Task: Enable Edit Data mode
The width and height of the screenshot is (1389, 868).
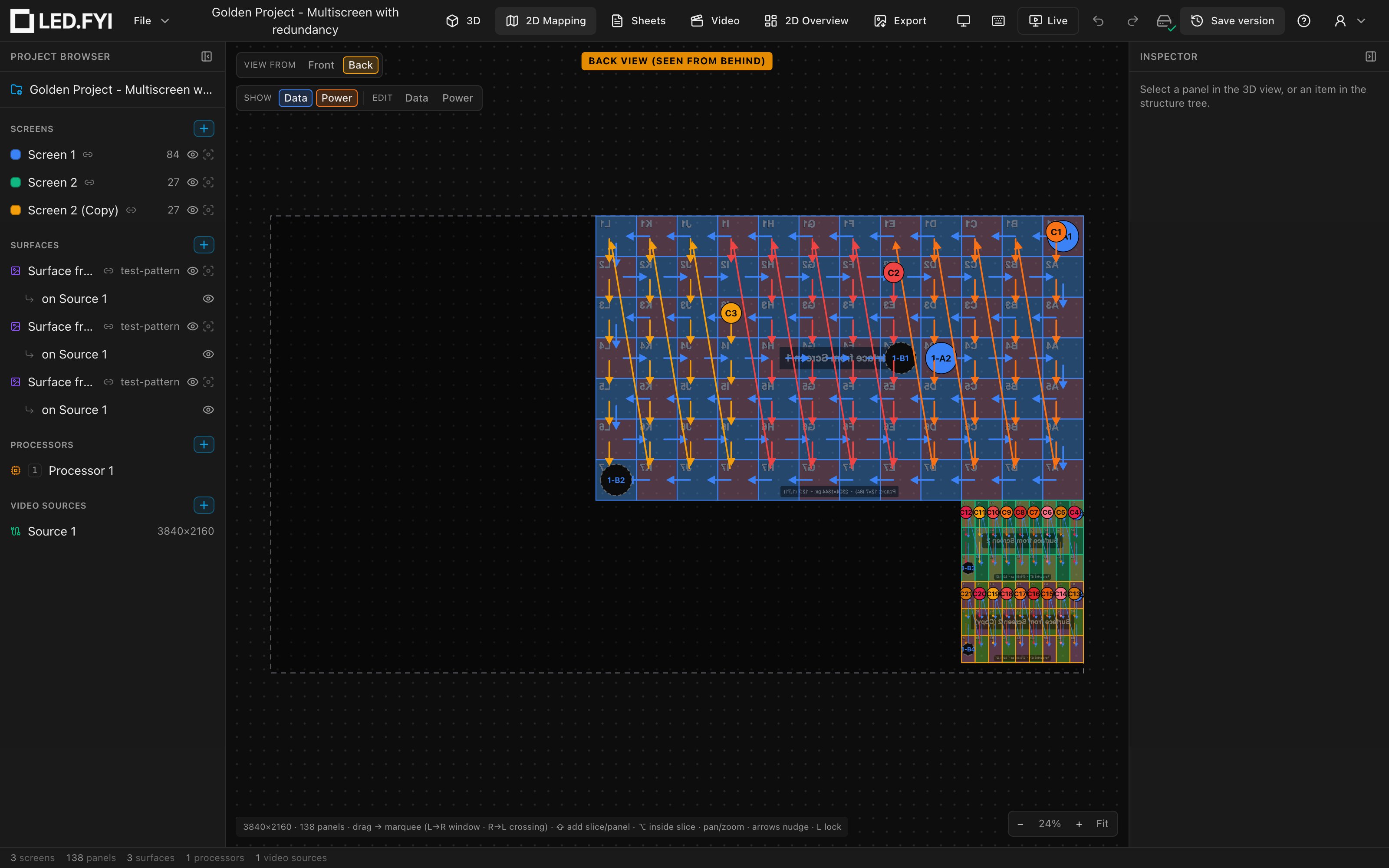Action: pyautogui.click(x=417, y=98)
